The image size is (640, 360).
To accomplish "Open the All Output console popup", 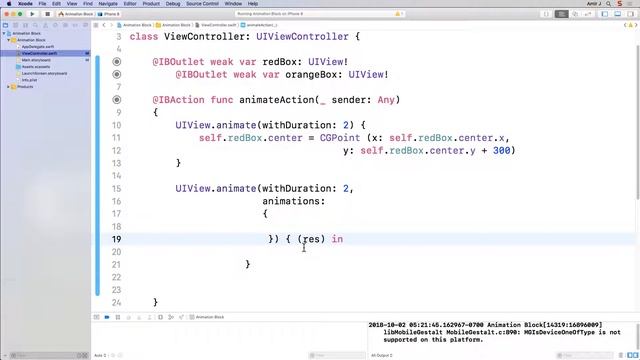I will (x=382, y=356).
